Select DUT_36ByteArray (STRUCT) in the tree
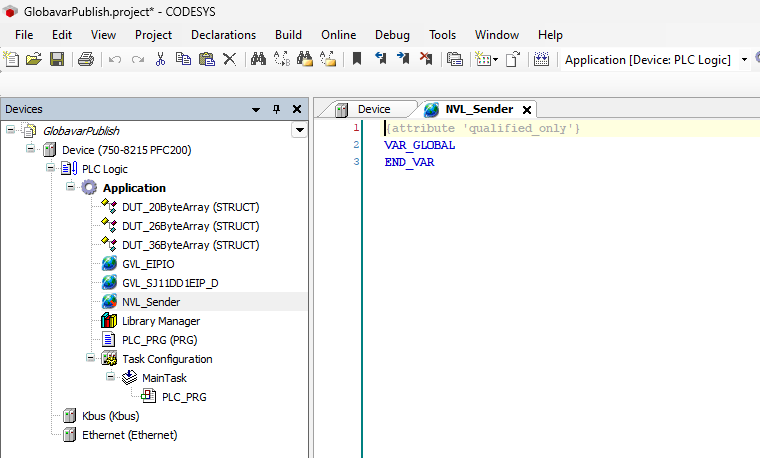Screen dimensions: 760x458 click(190, 245)
